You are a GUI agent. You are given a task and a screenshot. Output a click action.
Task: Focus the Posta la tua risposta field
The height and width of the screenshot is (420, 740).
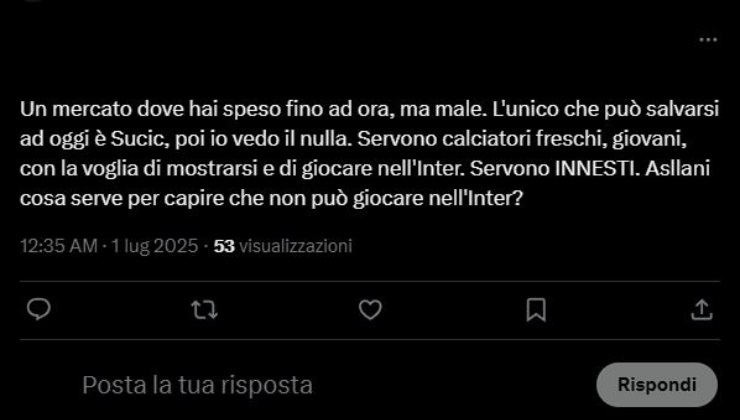pyautogui.click(x=197, y=385)
